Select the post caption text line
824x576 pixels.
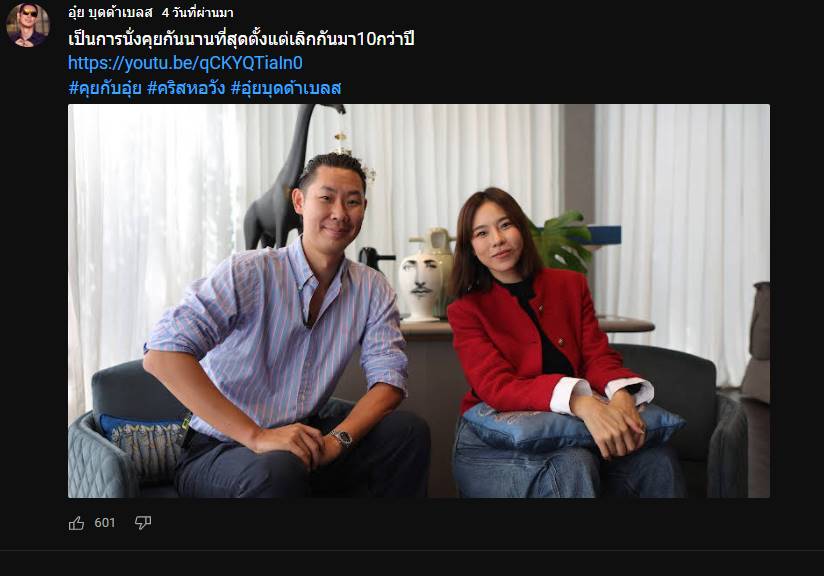click(x=241, y=38)
